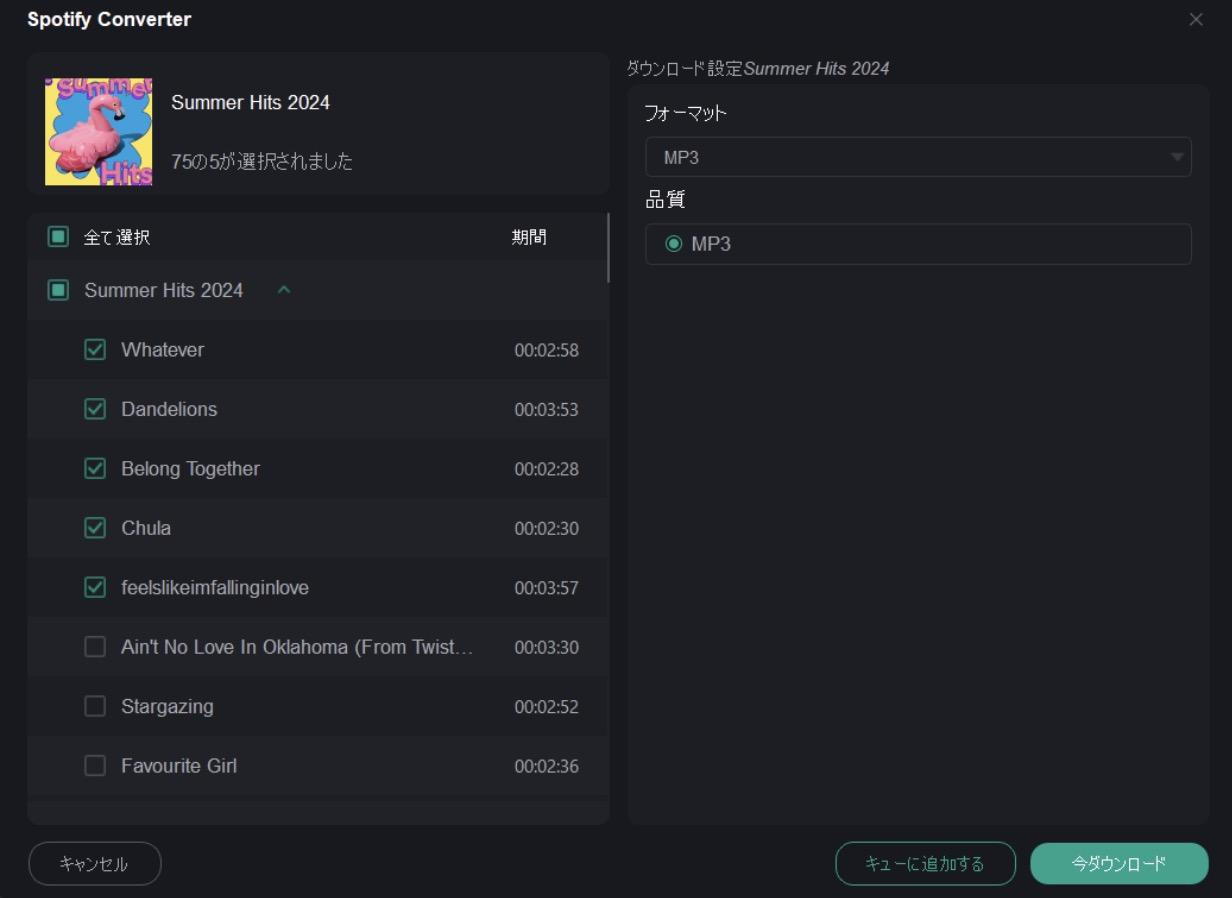This screenshot has height=898, width=1232.
Task: Click duration 00:03:53 of Dandelions
Action: pos(546,410)
